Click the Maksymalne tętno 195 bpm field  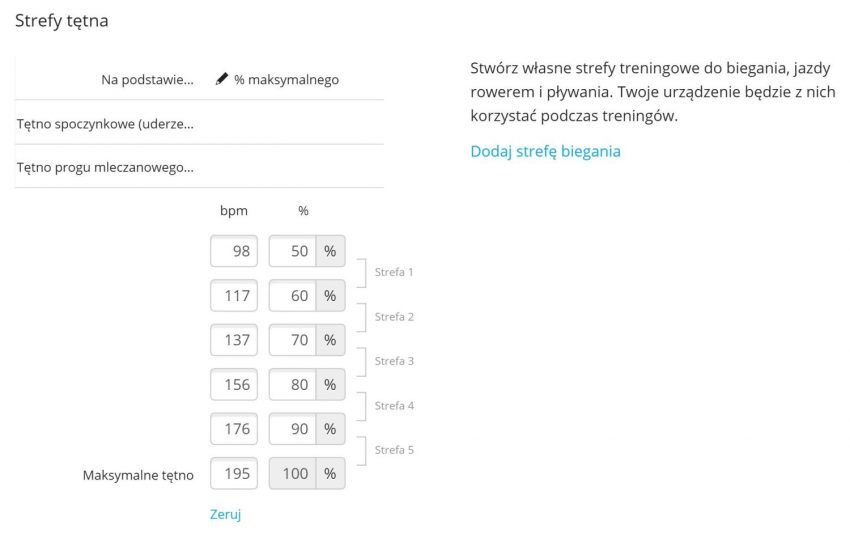(234, 473)
